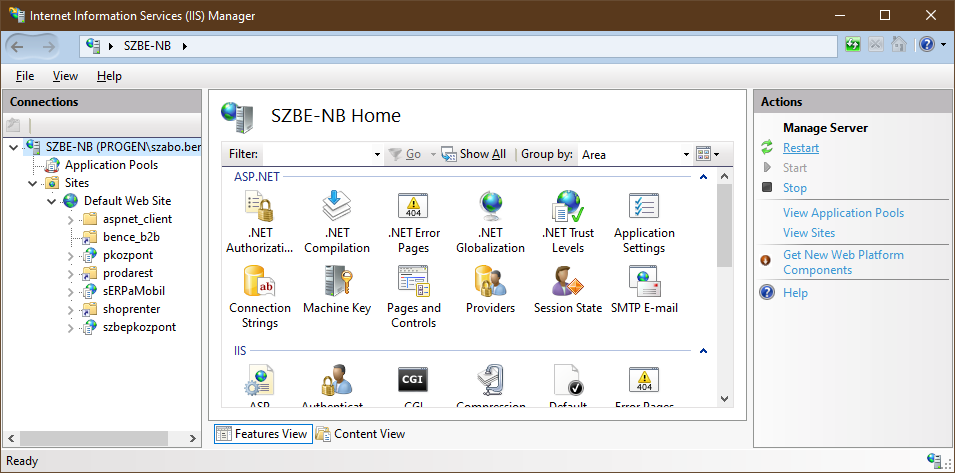Expand the pkozpont application node
This screenshot has width=955, height=473.
(x=70, y=256)
